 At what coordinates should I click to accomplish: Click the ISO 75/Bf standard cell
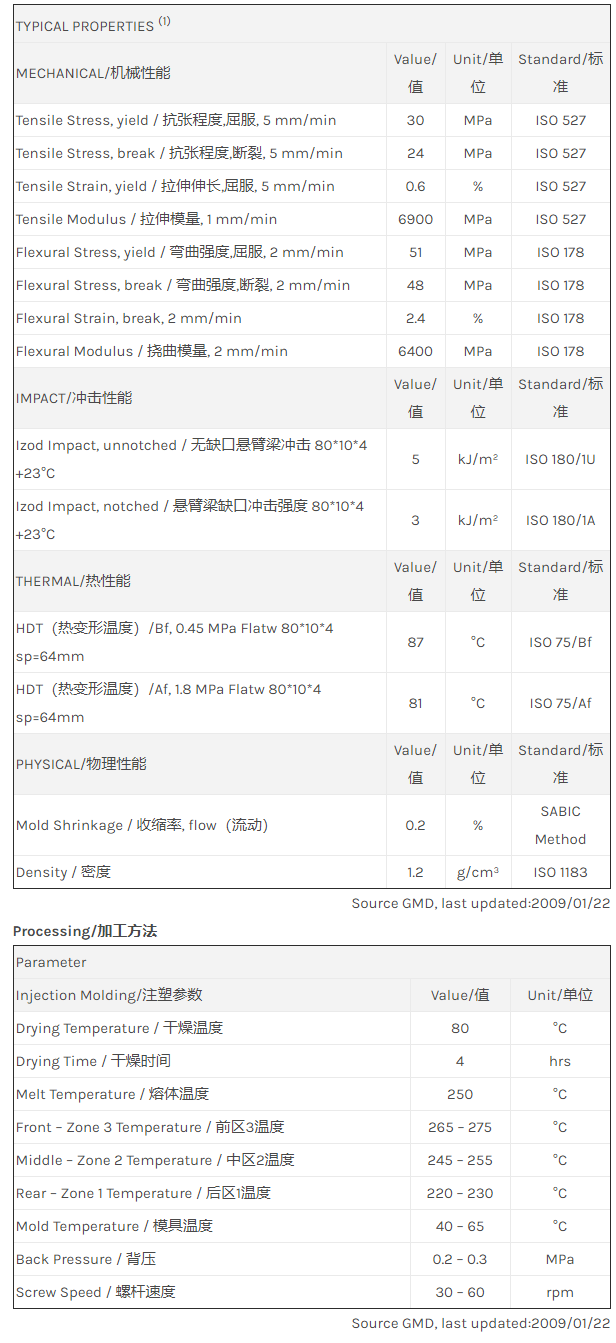(x=560, y=642)
